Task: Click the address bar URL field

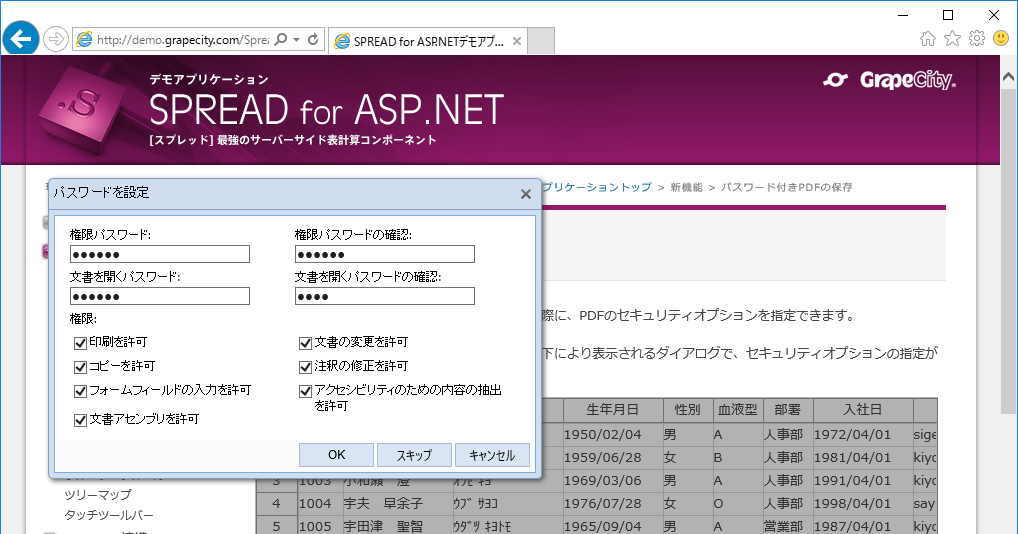Action: [182, 40]
